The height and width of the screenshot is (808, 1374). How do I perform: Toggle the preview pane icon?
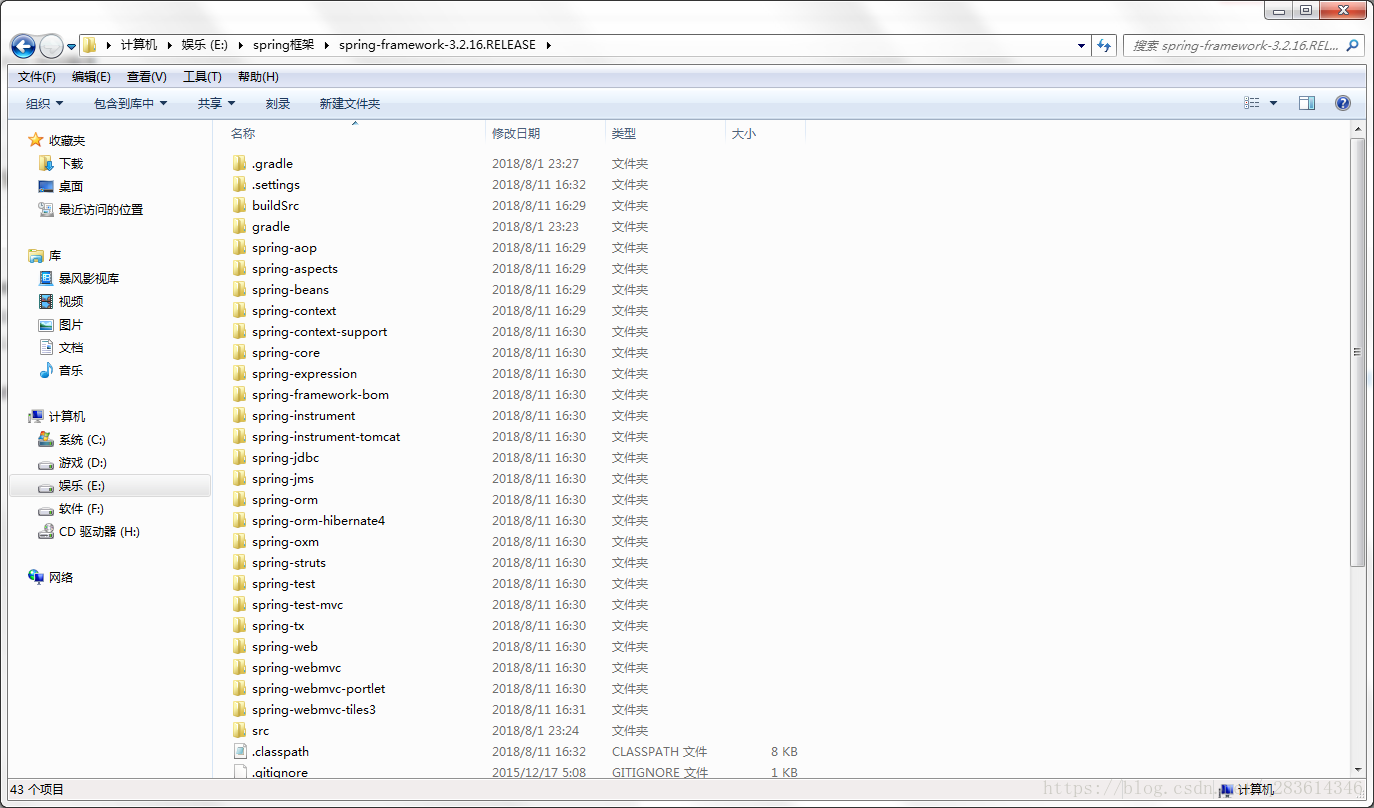pyautogui.click(x=1307, y=103)
